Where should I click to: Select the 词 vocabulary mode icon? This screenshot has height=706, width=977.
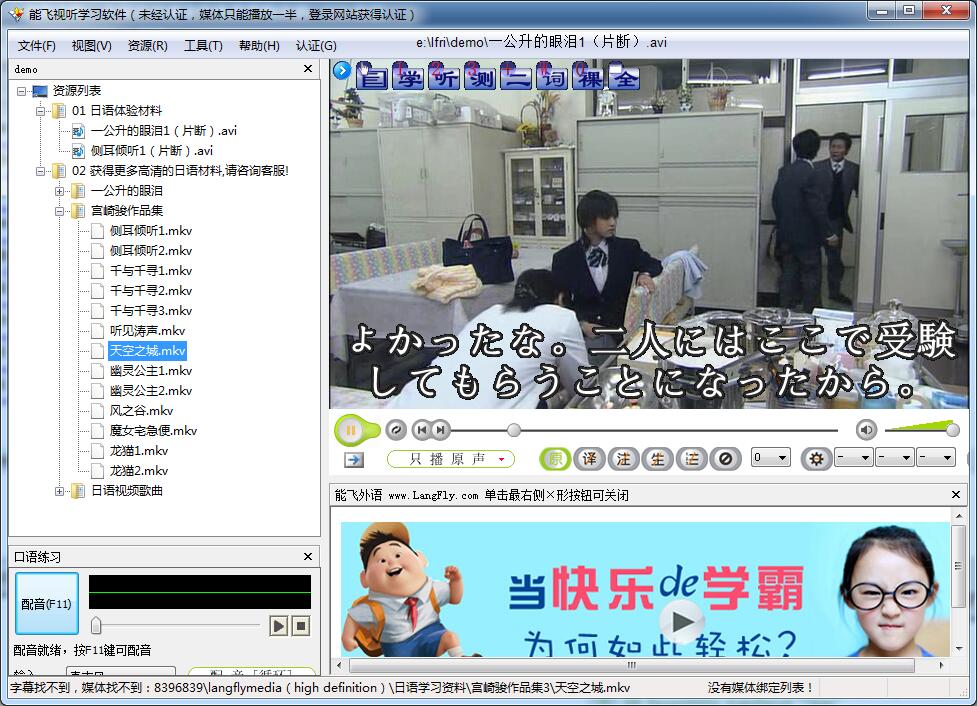point(553,74)
